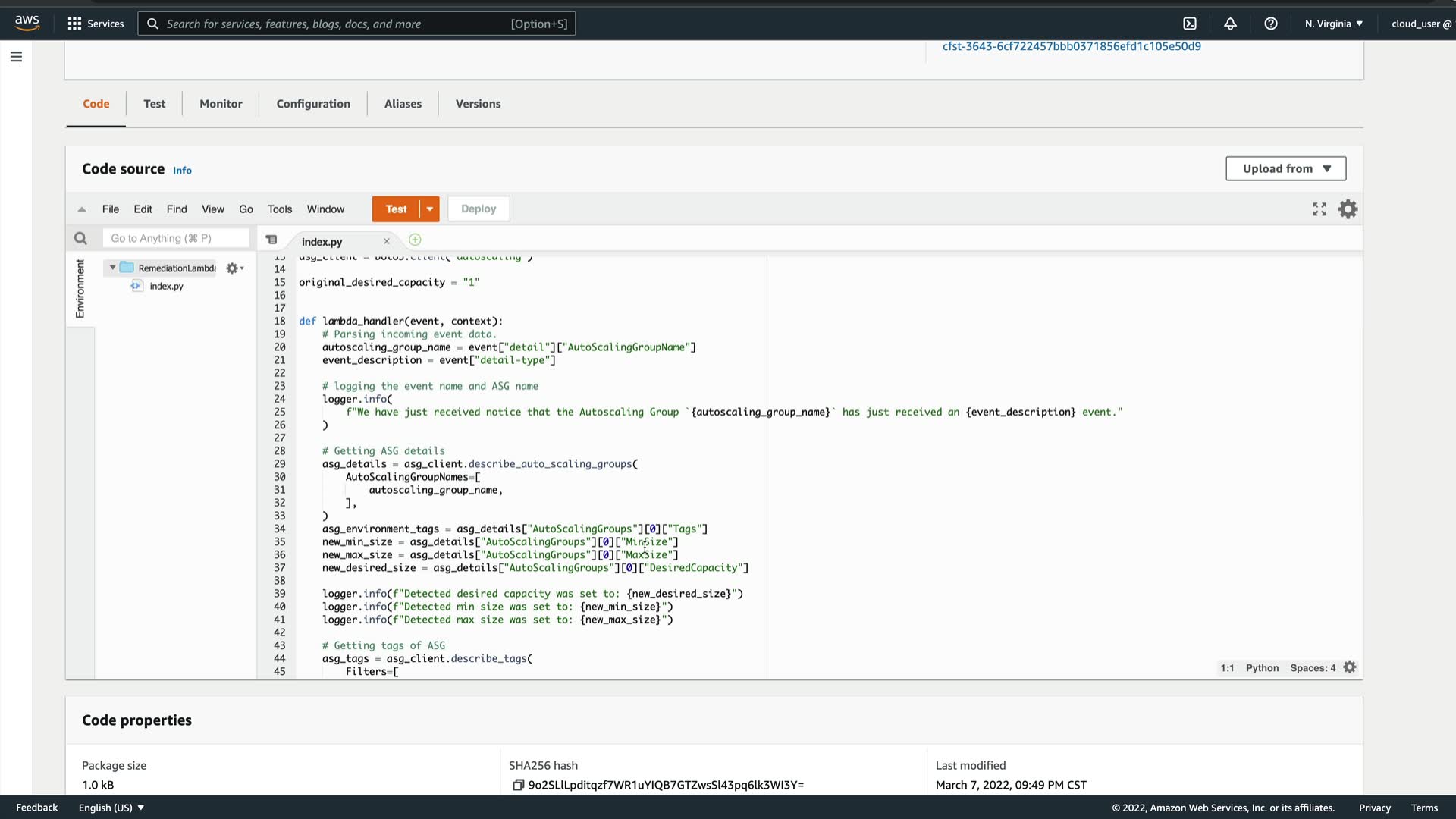Expand the Test button dropdown arrow

(x=429, y=209)
